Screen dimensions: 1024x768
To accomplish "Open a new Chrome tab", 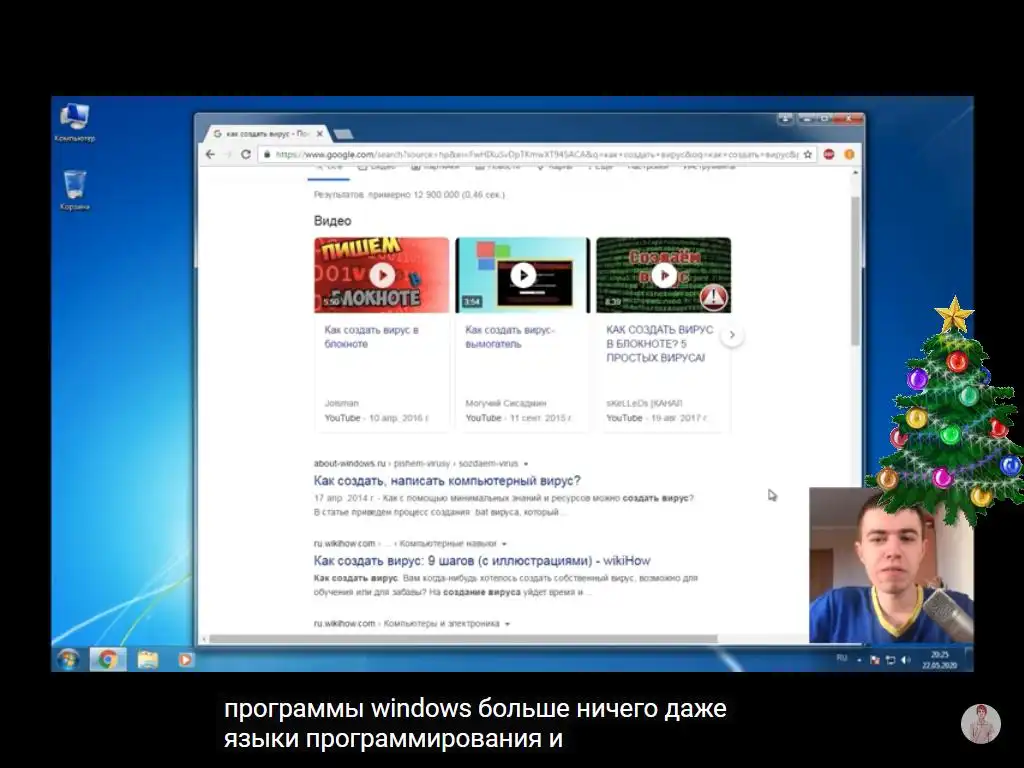I will [x=343, y=134].
